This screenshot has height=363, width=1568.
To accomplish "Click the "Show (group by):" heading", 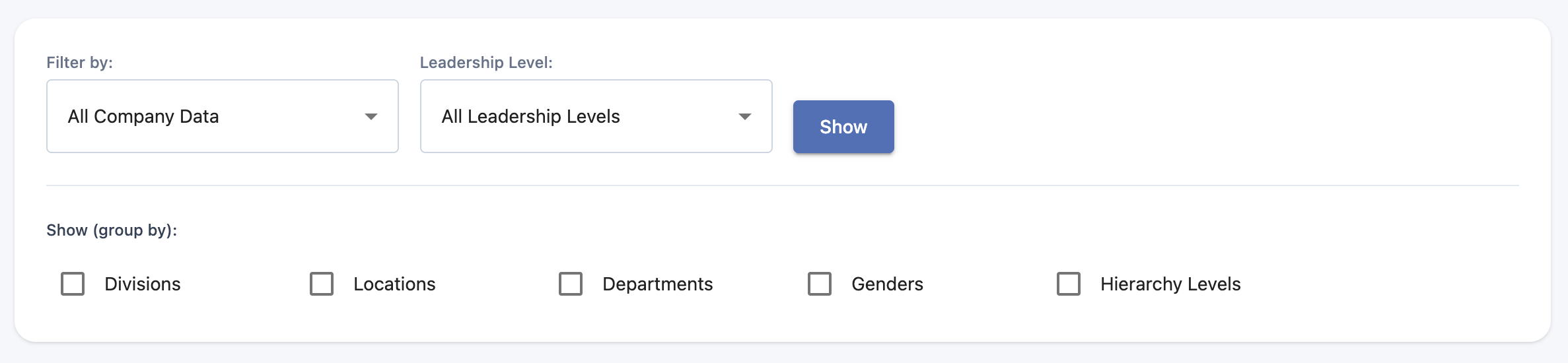I will (x=112, y=230).
